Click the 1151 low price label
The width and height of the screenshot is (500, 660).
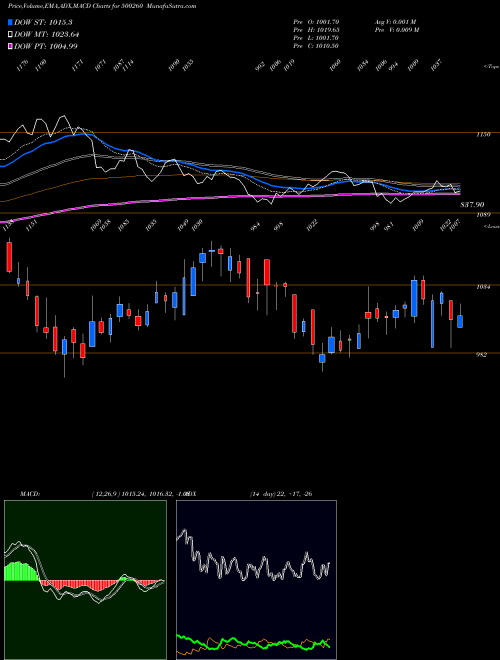point(31,226)
